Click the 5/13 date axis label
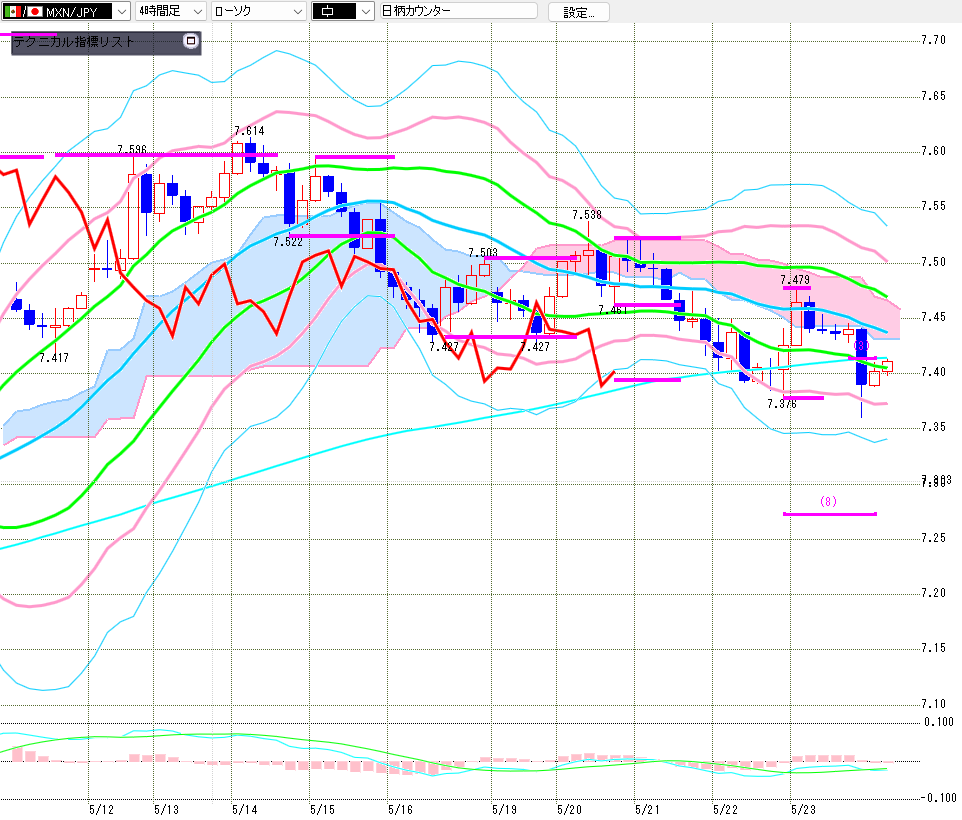This screenshot has width=962, height=820. pyautogui.click(x=166, y=810)
